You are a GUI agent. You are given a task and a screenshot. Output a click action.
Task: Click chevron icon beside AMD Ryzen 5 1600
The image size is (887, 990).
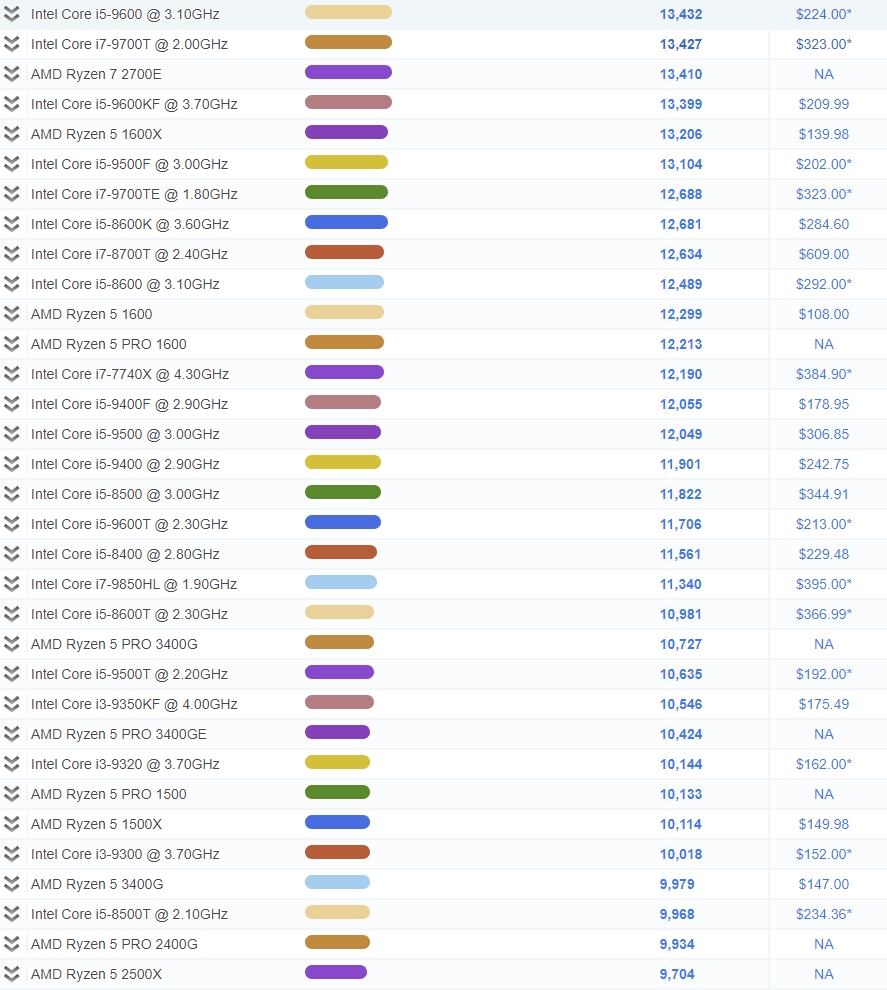tap(12, 314)
